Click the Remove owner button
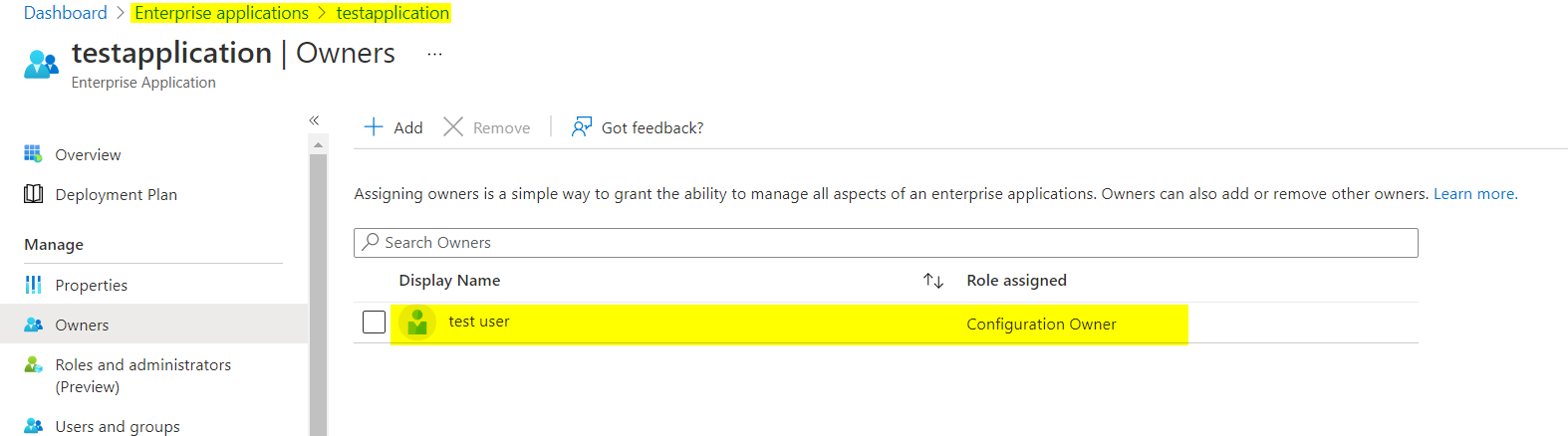The image size is (1568, 436). [487, 127]
